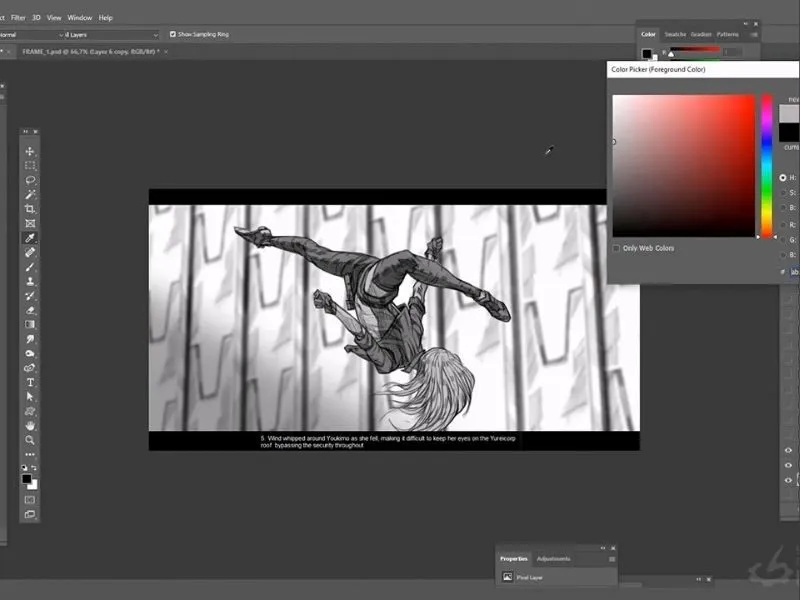Viewport: 800px width, 600px height.
Task: Select the Hand tool
Action: click(30, 425)
